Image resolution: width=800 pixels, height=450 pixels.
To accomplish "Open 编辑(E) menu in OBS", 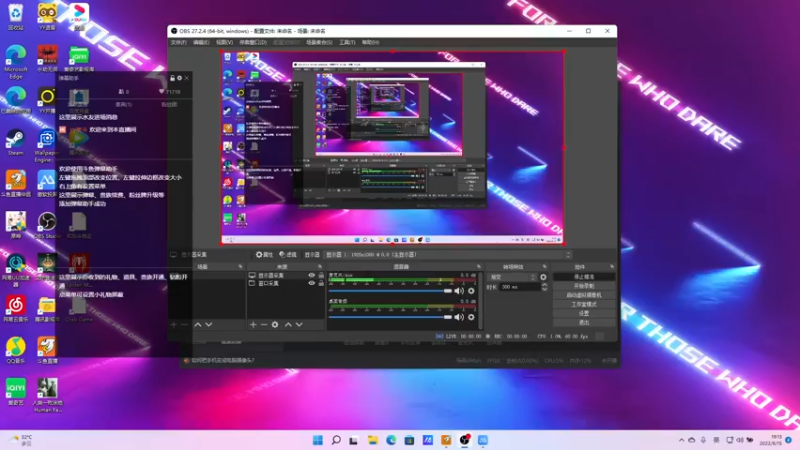I will click(201, 42).
